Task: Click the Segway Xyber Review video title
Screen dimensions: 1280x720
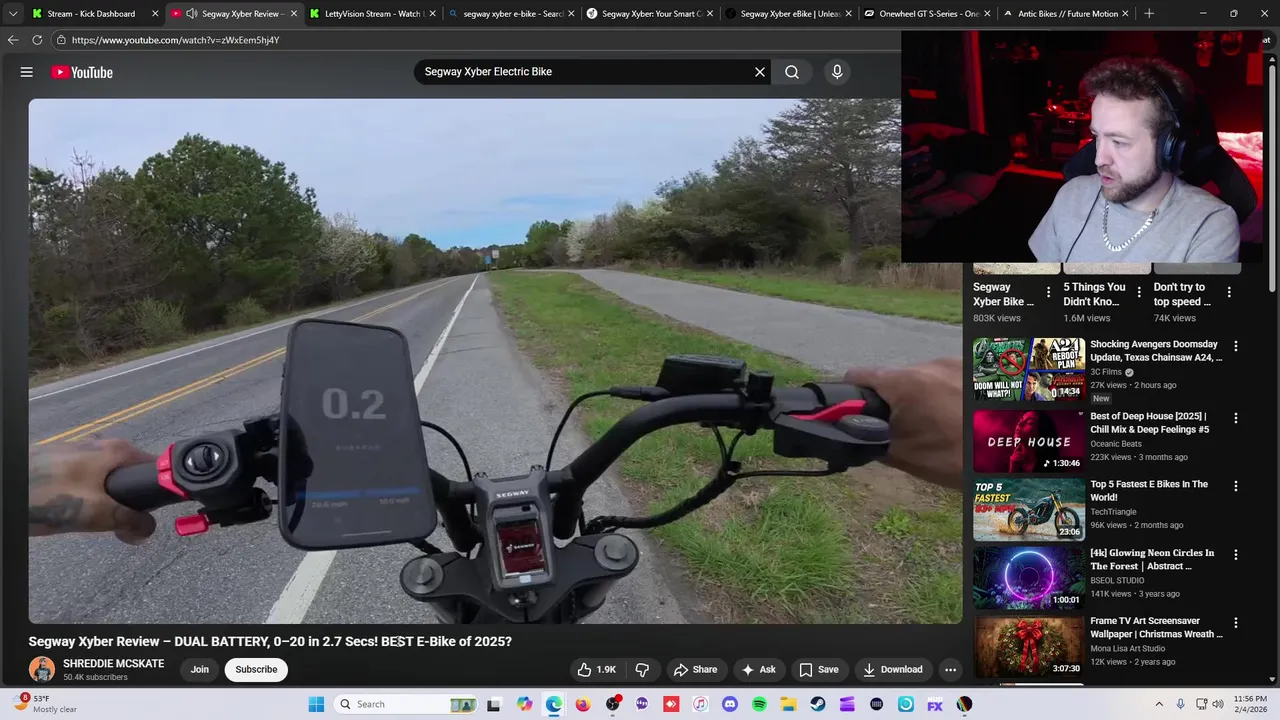Action: coord(270,641)
